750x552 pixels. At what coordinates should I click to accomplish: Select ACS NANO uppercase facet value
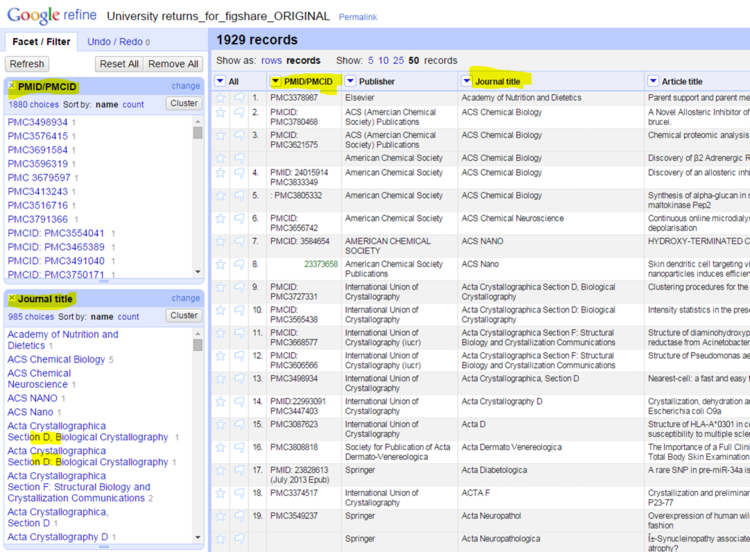(32, 398)
